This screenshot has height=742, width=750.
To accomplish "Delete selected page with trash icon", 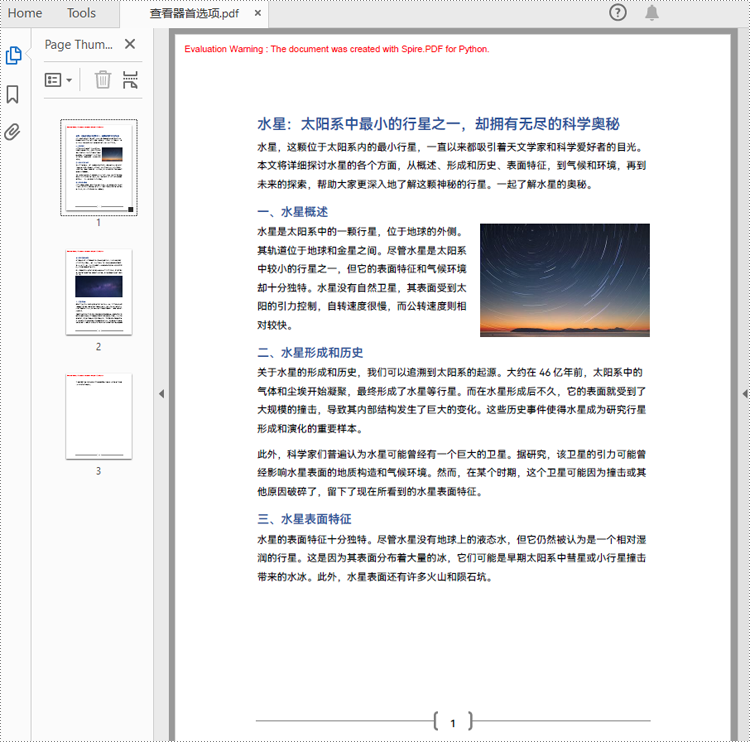I will coord(102,79).
